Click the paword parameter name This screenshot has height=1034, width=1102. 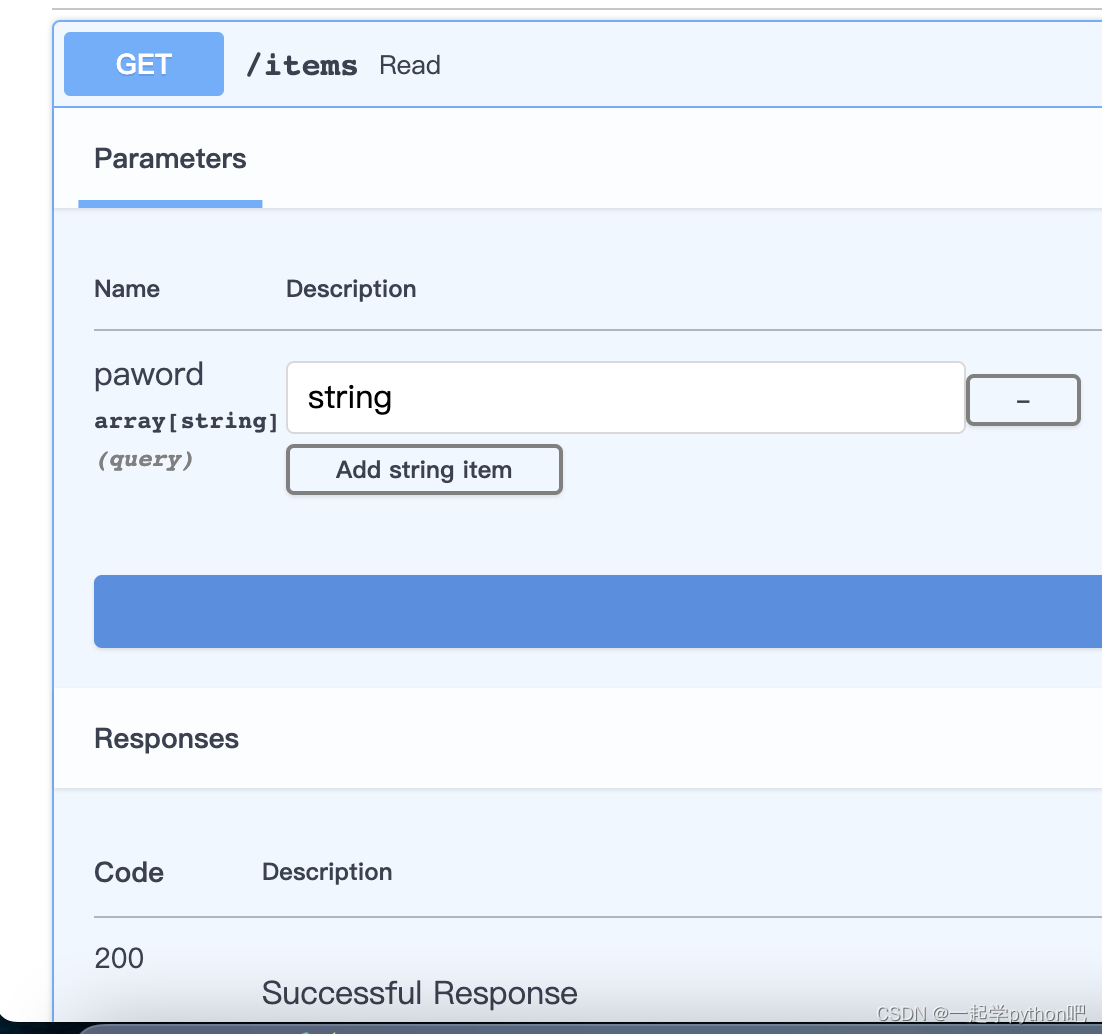tap(149, 375)
